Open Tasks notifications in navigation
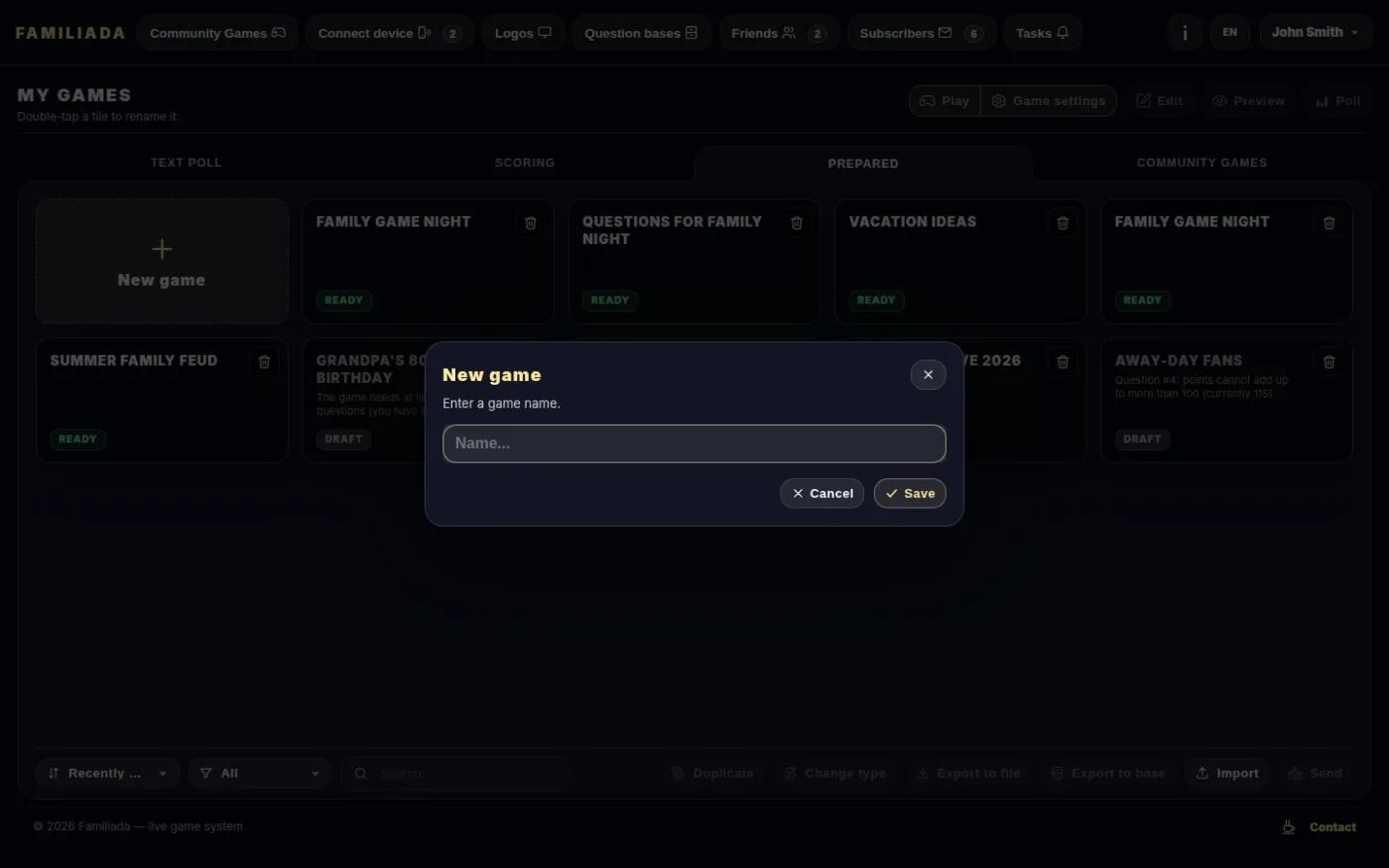 1043,33
